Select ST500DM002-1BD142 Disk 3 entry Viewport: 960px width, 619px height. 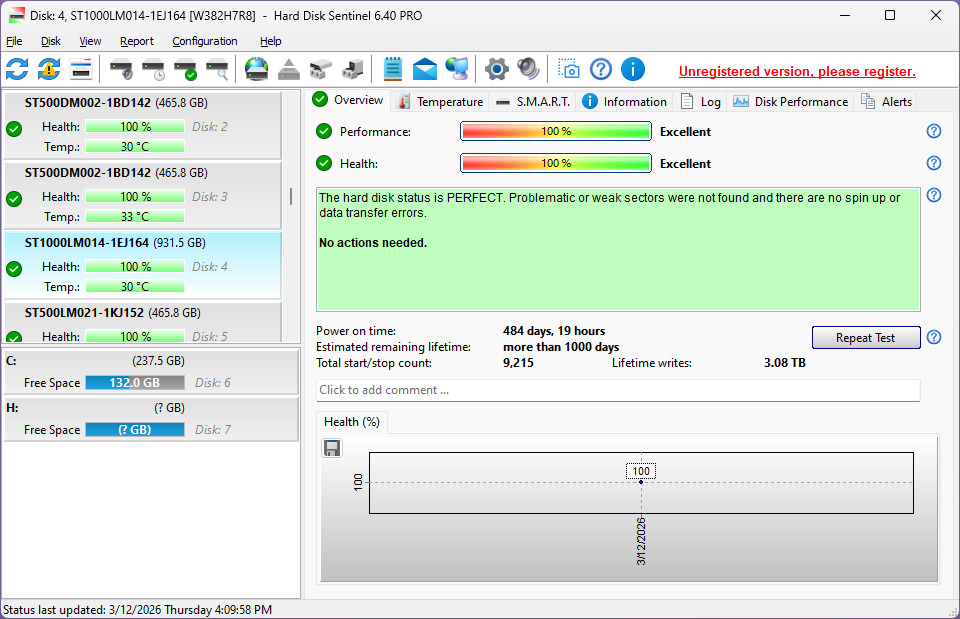142,195
